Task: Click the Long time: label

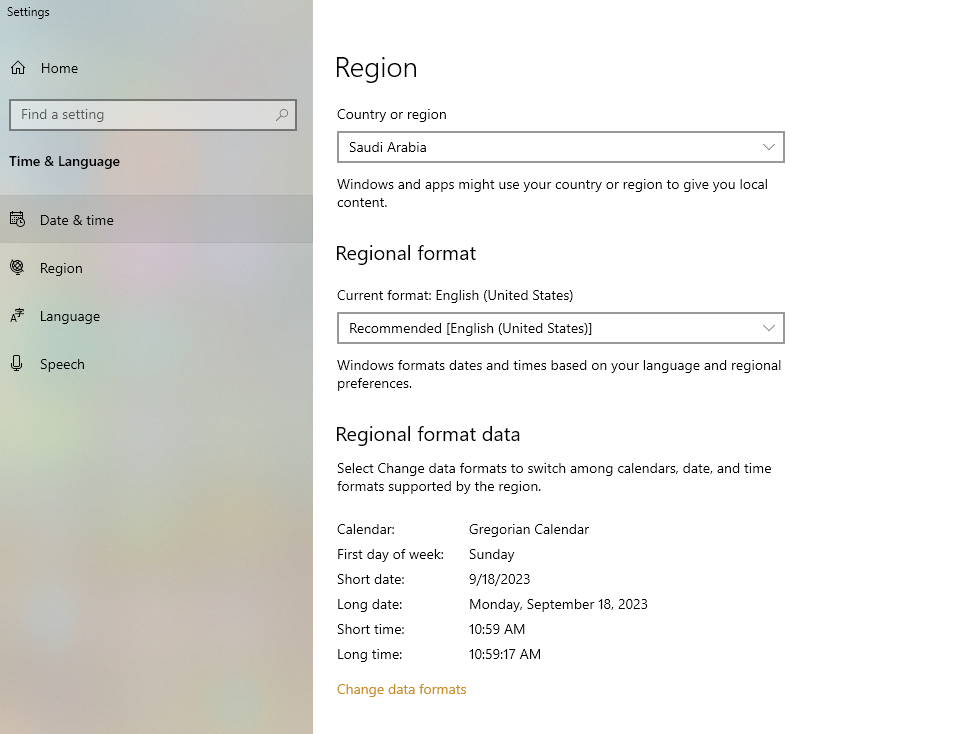Action: click(x=370, y=654)
